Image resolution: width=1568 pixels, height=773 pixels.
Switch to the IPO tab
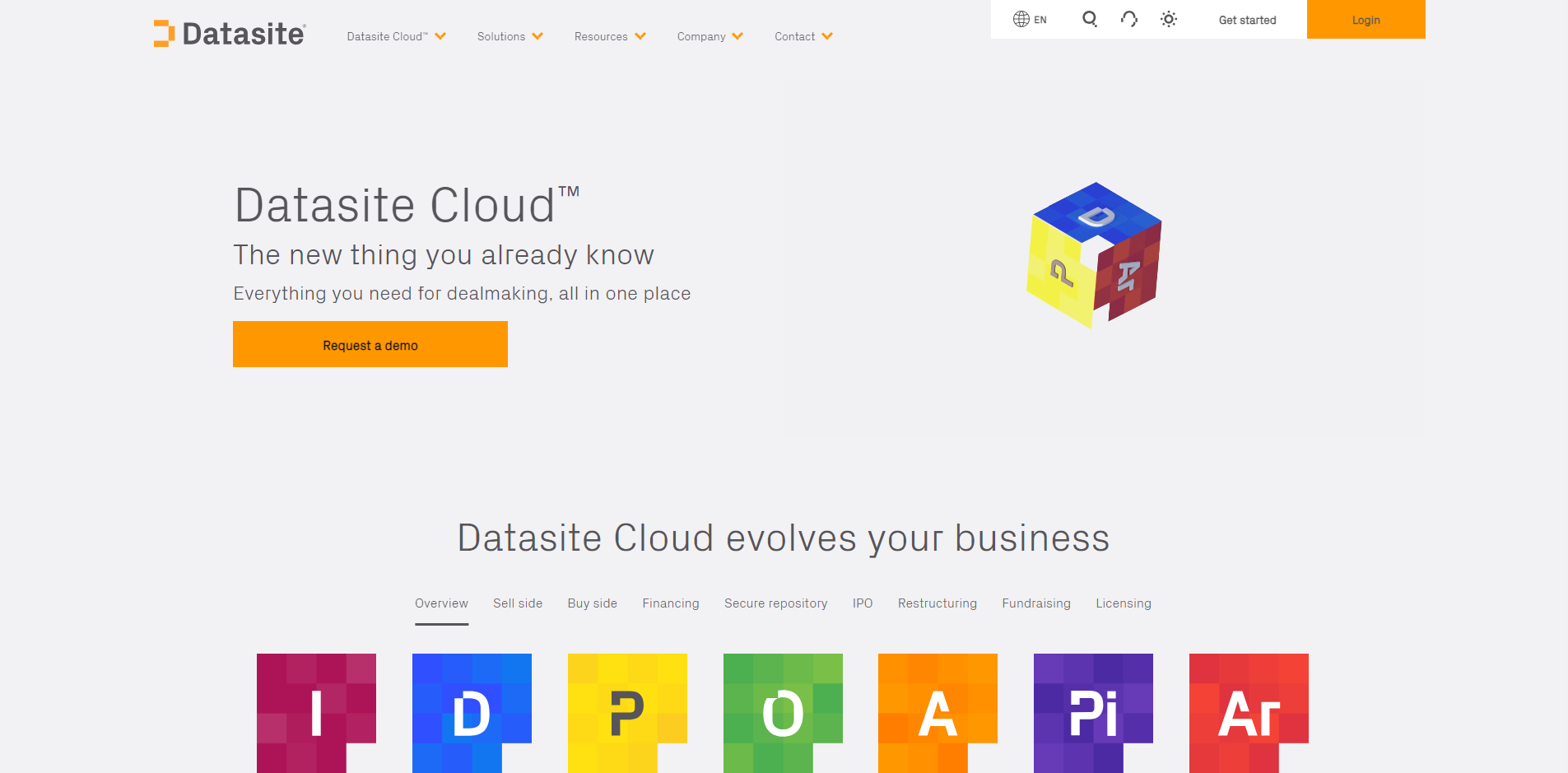[863, 603]
